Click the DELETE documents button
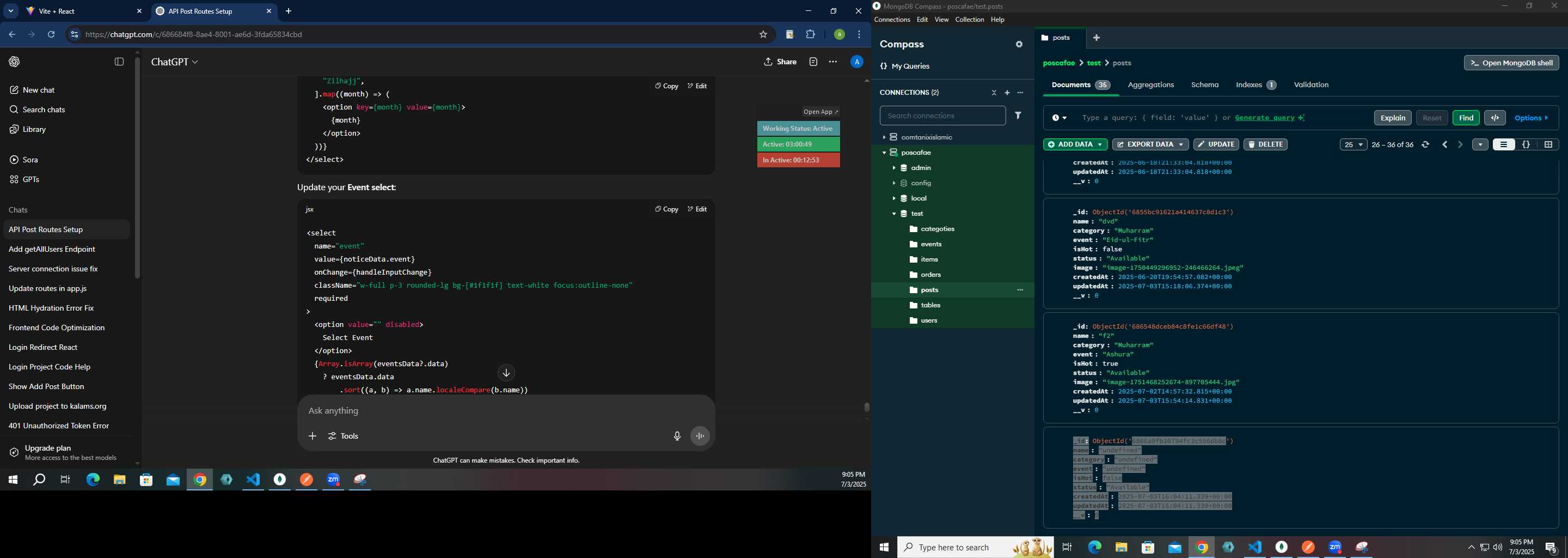The image size is (1568, 558). click(1265, 145)
